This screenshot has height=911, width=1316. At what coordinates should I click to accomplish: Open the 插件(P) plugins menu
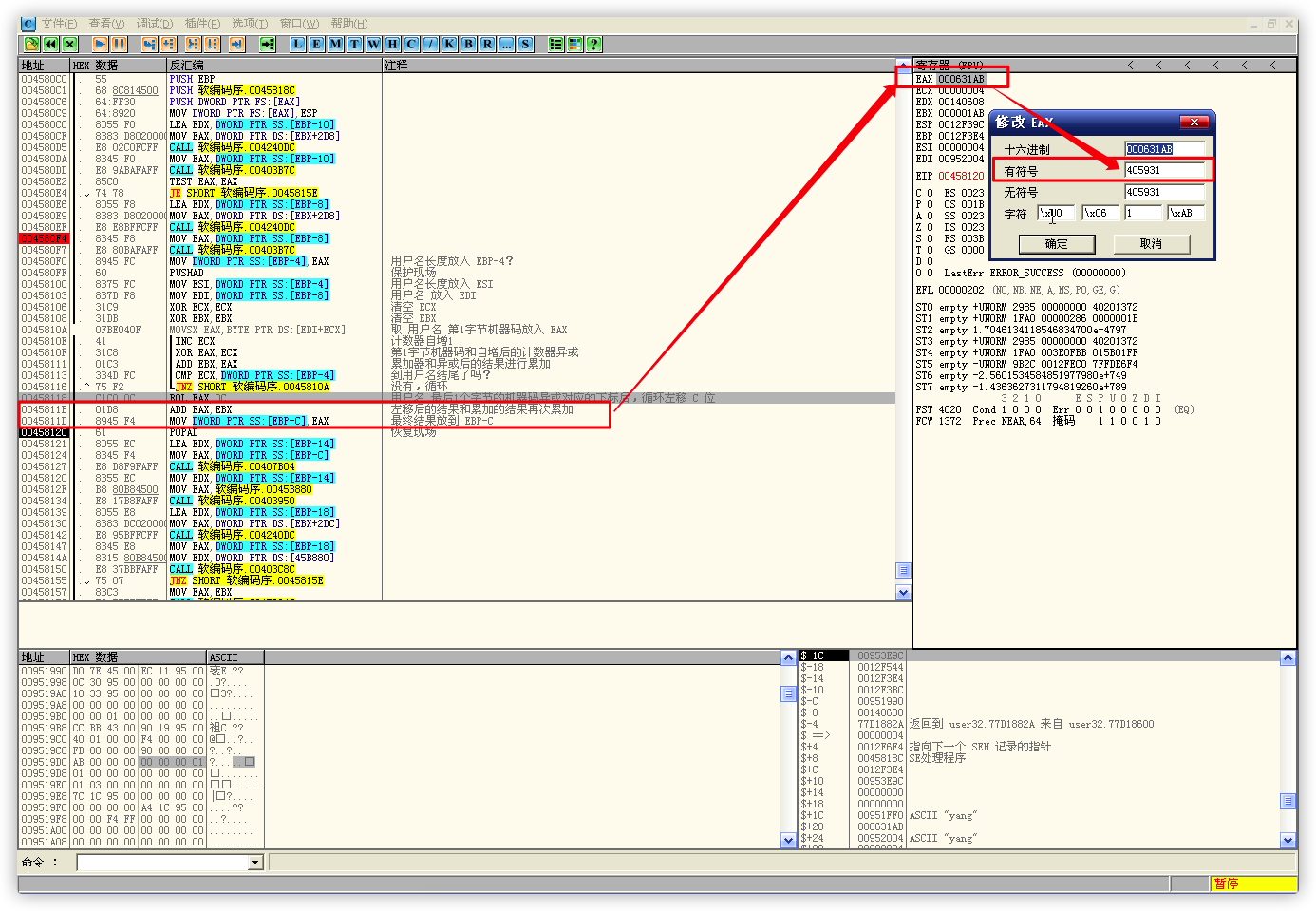[202, 24]
